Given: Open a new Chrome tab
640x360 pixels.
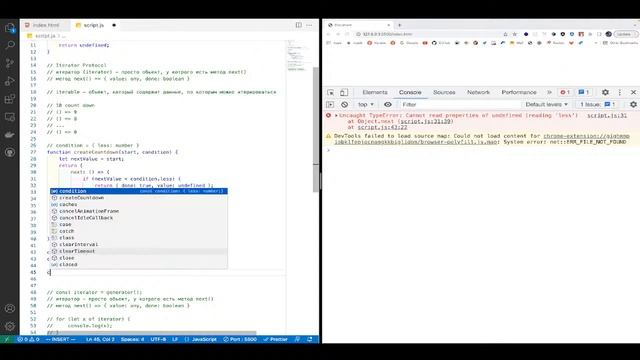Looking at the screenshot, I should click(400, 25).
